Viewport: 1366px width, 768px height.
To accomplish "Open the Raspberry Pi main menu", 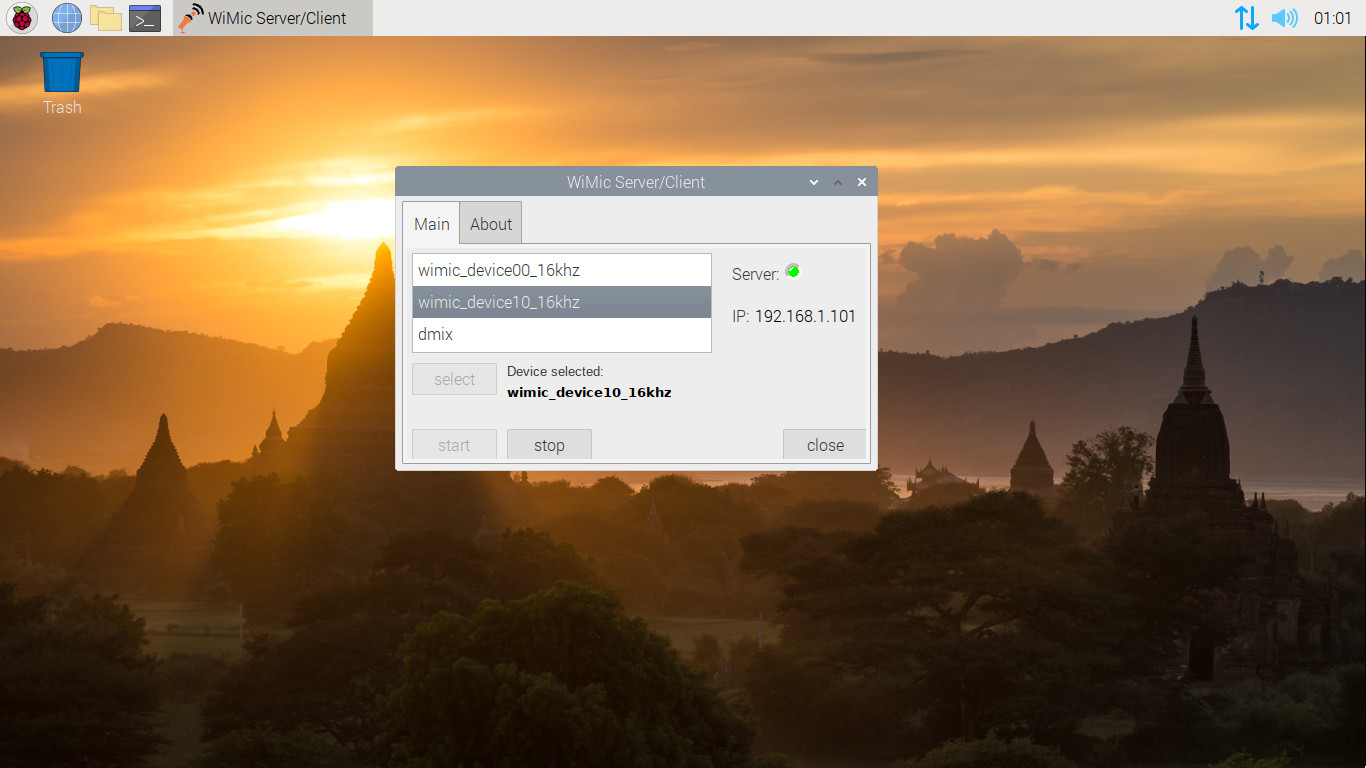I will pos(22,18).
